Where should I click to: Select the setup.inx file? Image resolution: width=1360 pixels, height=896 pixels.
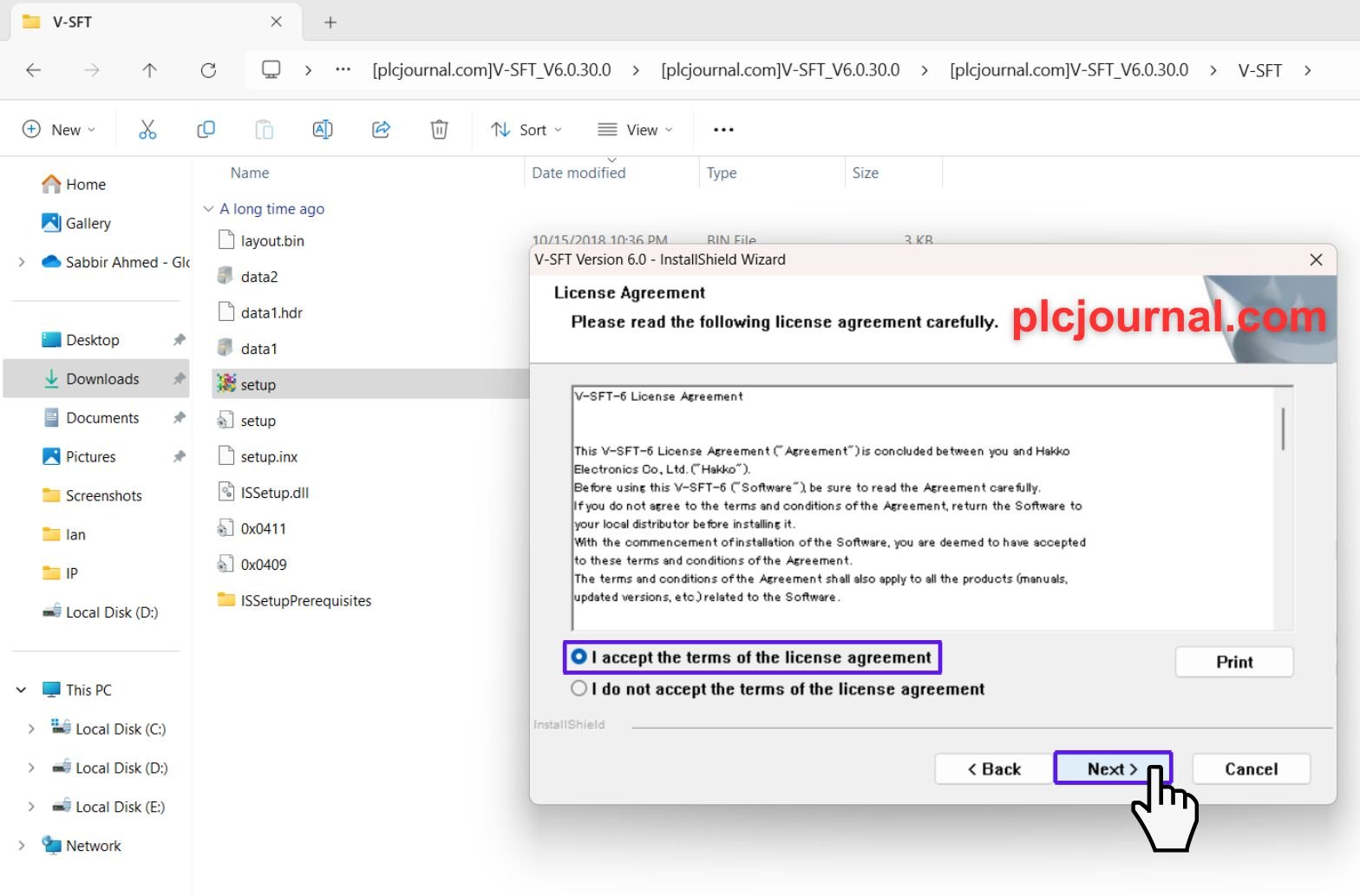[x=258, y=456]
